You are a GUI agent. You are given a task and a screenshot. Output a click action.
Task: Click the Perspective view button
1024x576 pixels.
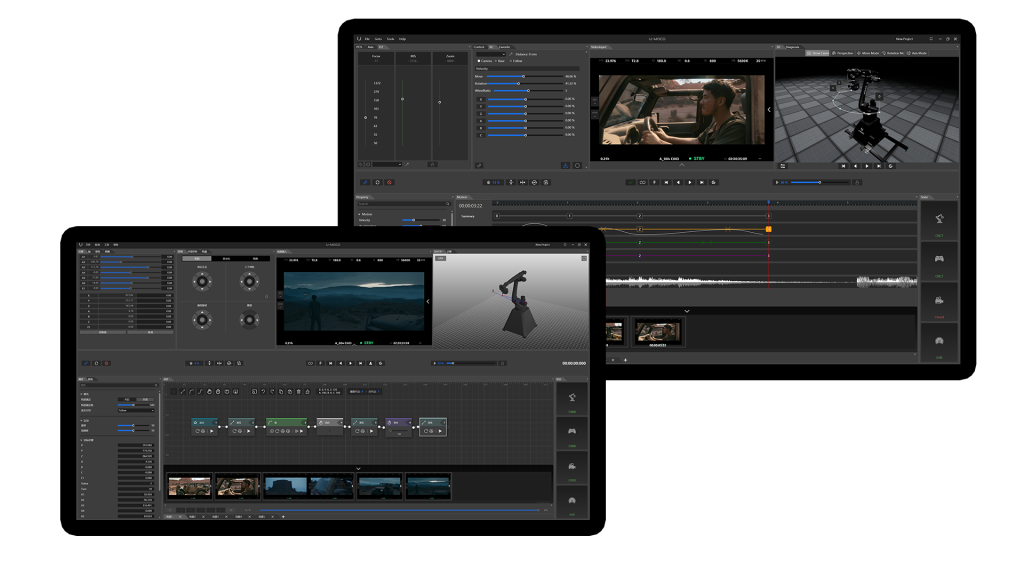843,53
